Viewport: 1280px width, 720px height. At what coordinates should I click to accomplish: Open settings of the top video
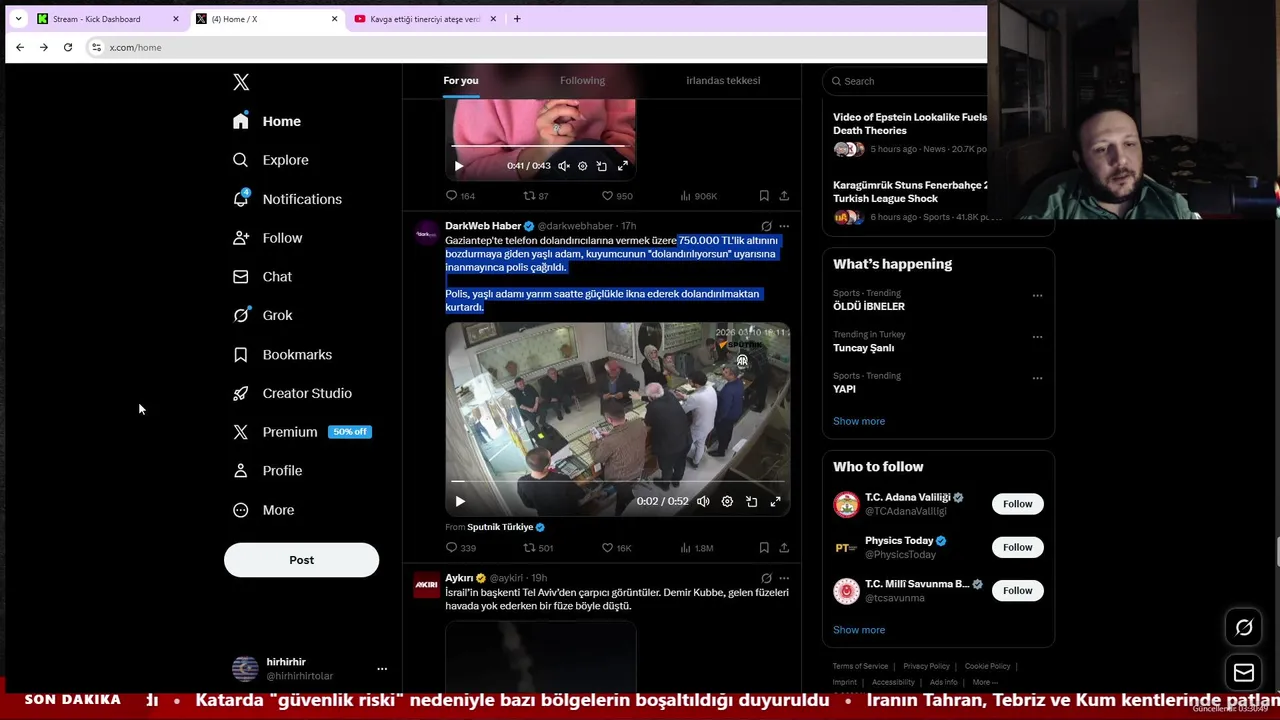coord(582,166)
